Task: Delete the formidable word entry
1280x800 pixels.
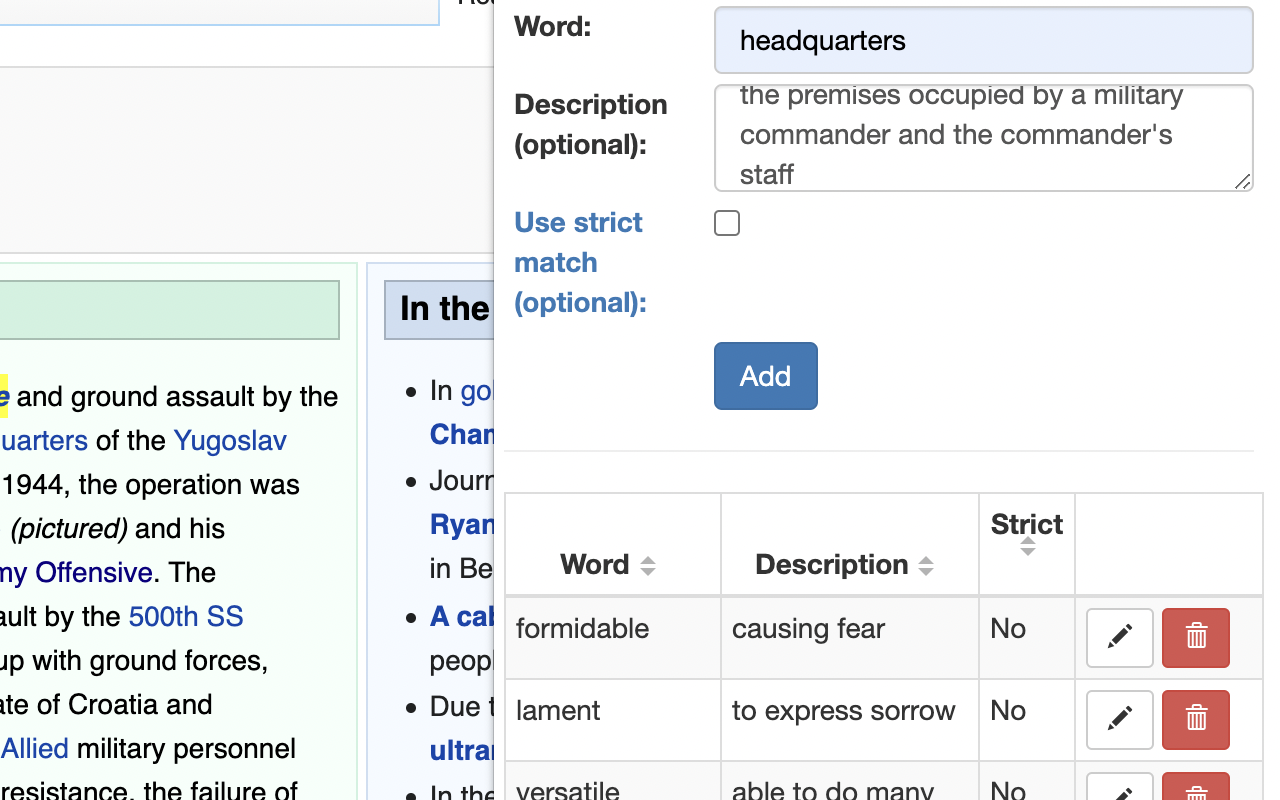Action: pos(1196,638)
